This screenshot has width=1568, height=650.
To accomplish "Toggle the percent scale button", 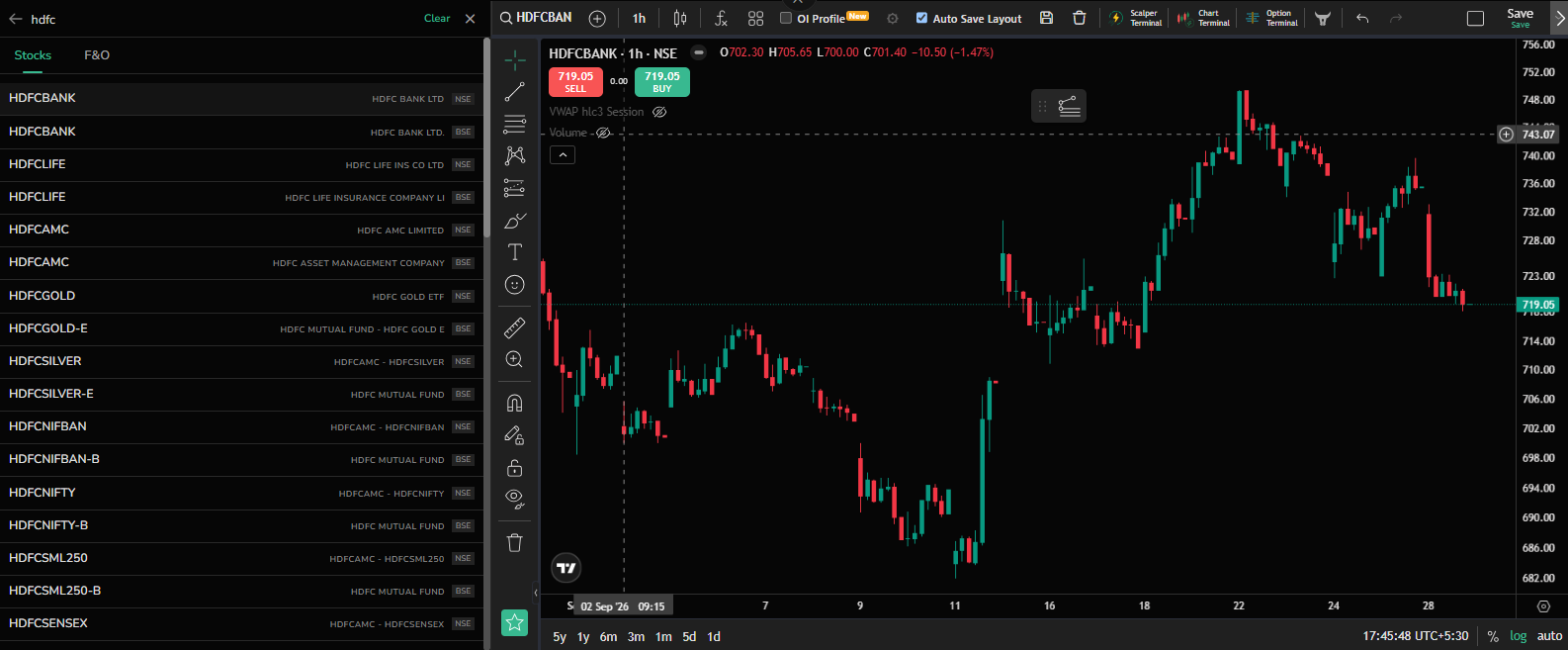I will pos(1493,636).
